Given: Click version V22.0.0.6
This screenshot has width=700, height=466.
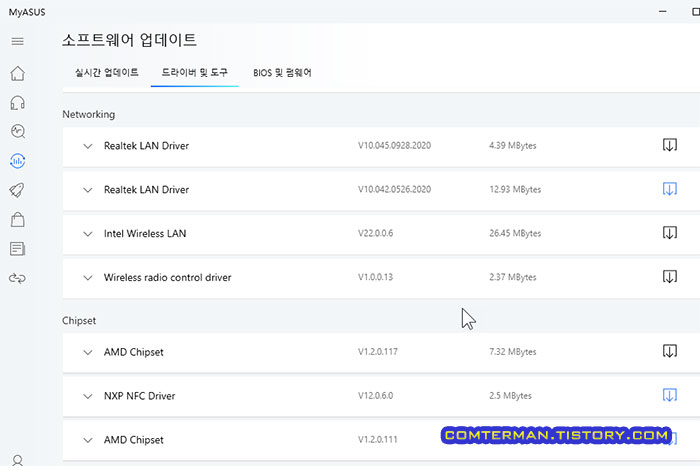Looking at the screenshot, I should point(375,233).
